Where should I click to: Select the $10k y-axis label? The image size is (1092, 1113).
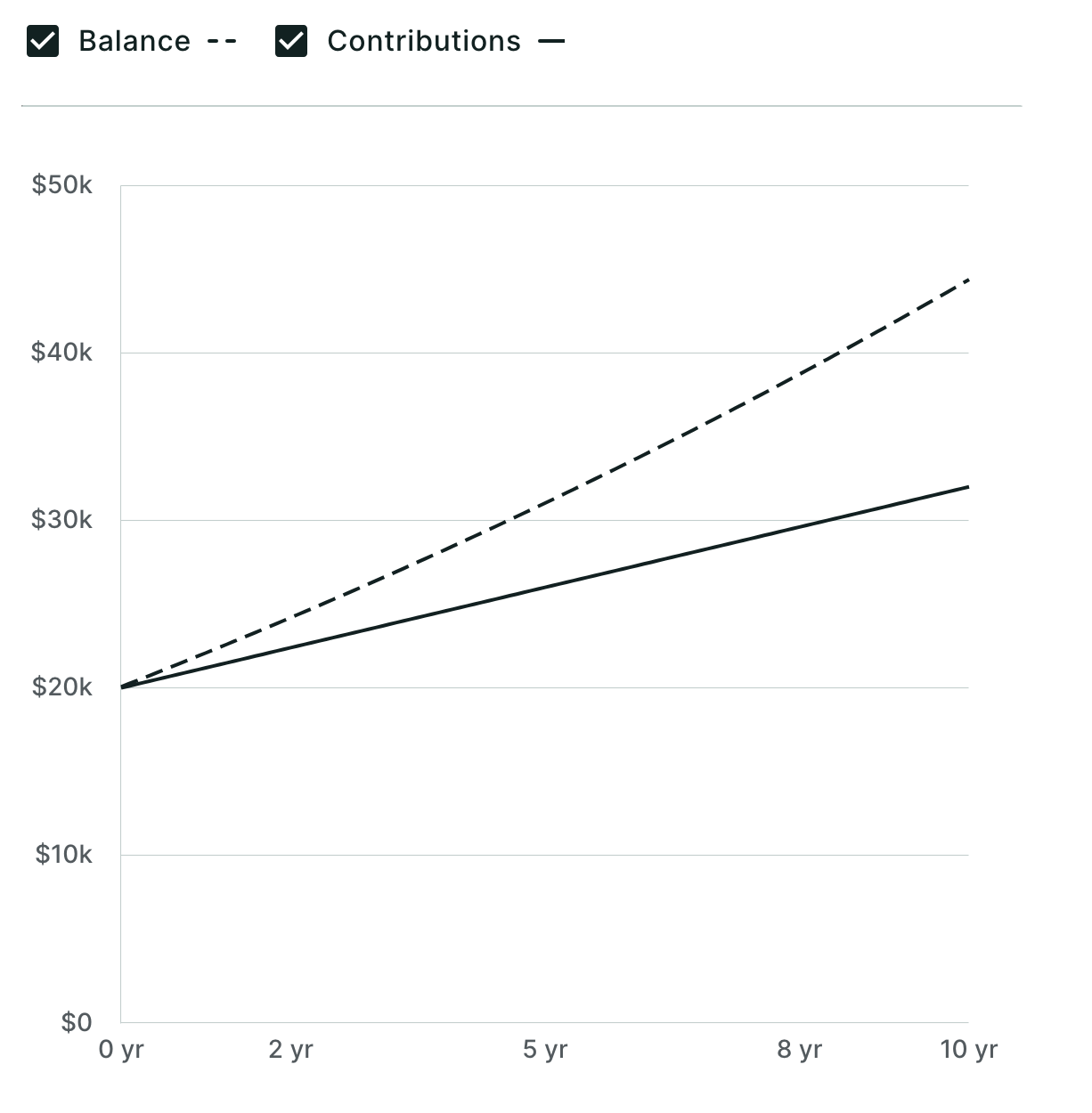pos(64,855)
